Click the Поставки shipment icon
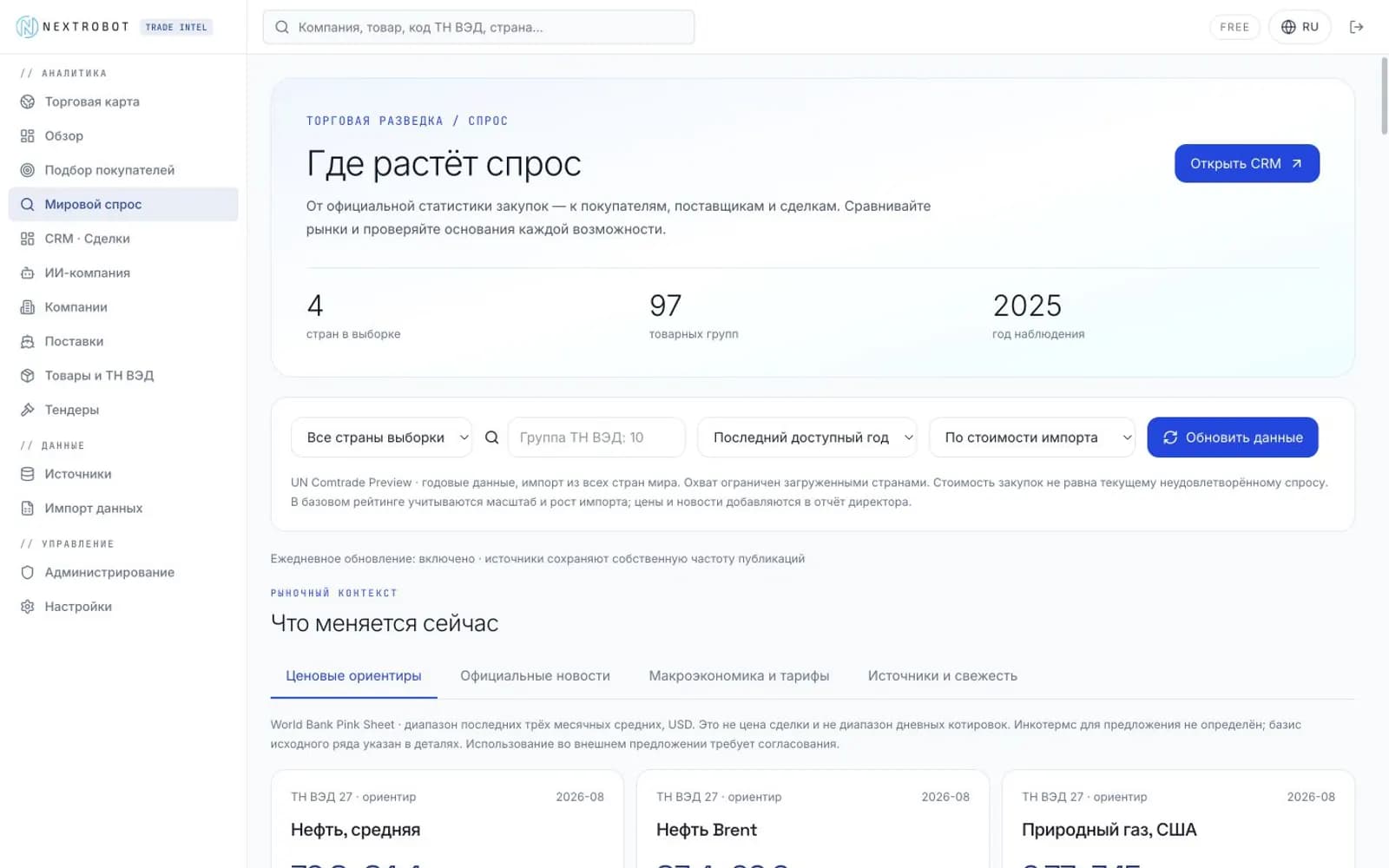Viewport: 1389px width, 868px height. click(x=28, y=341)
